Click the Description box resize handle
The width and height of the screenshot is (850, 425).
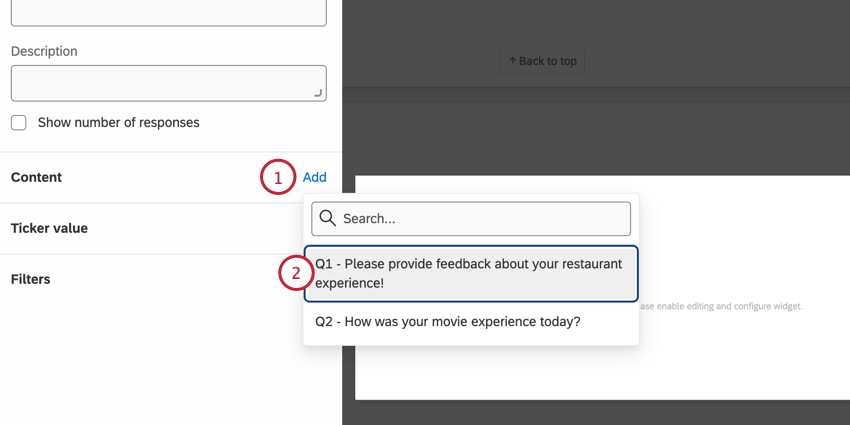pyautogui.click(x=318, y=93)
